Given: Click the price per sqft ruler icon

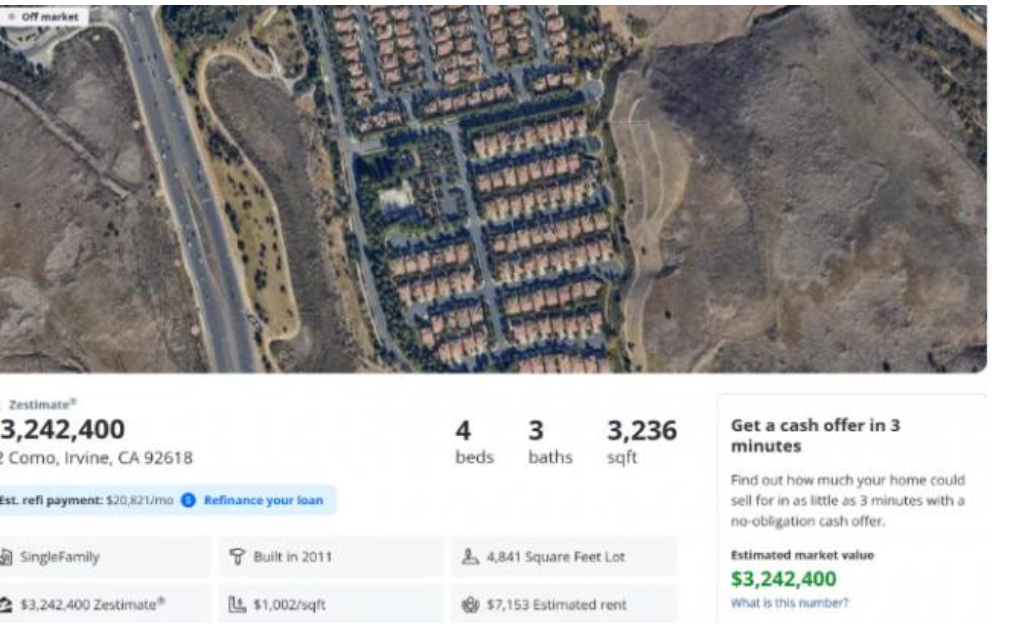Looking at the screenshot, I should 238,604.
